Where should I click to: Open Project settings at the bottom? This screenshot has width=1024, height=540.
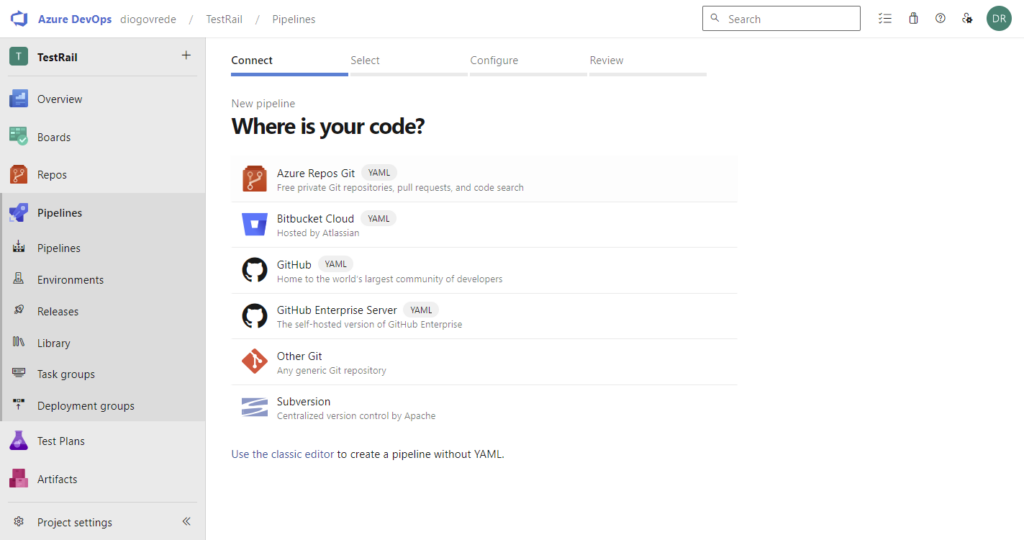coord(74,522)
